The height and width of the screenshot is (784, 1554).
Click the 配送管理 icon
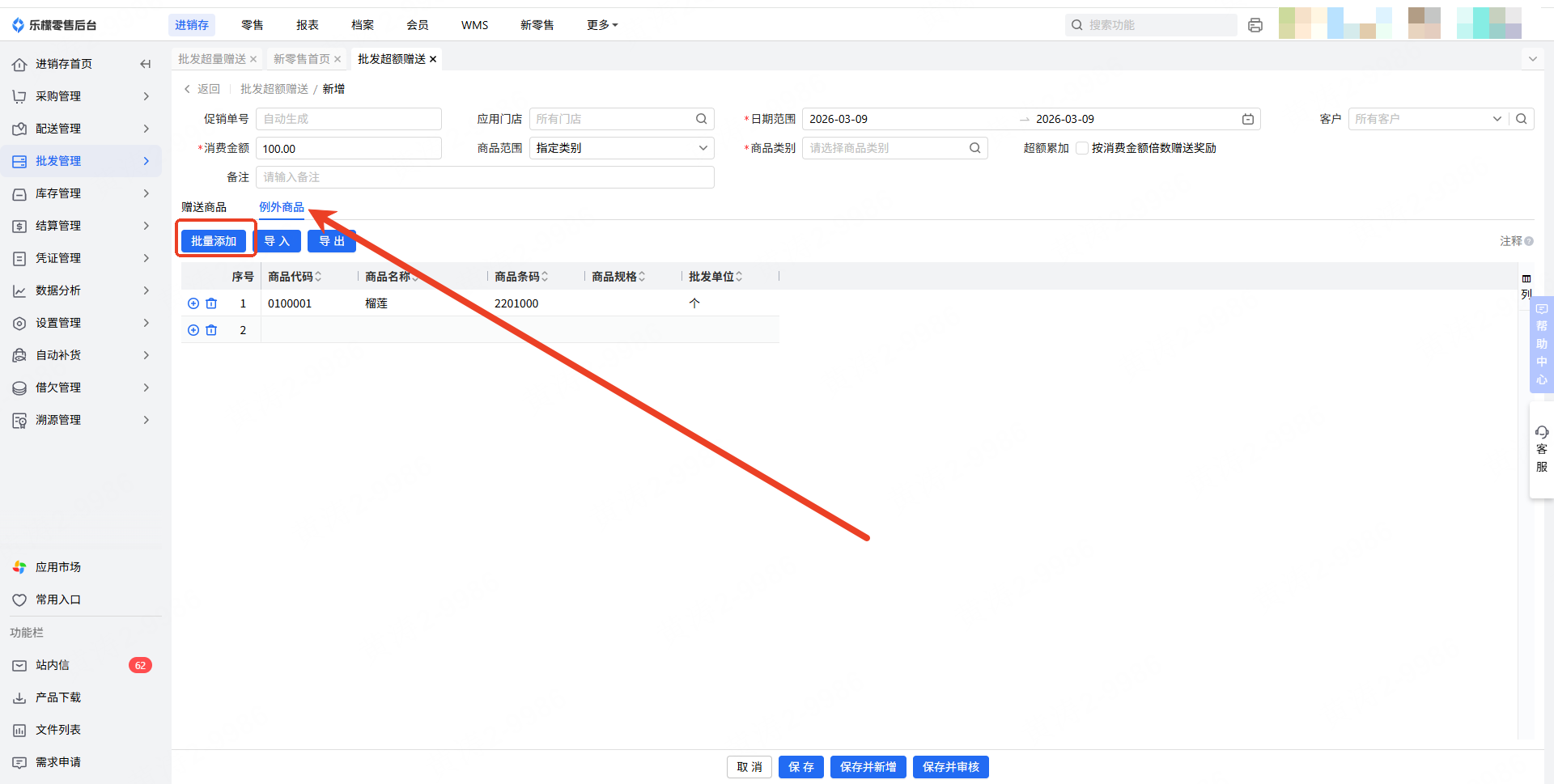coord(19,129)
